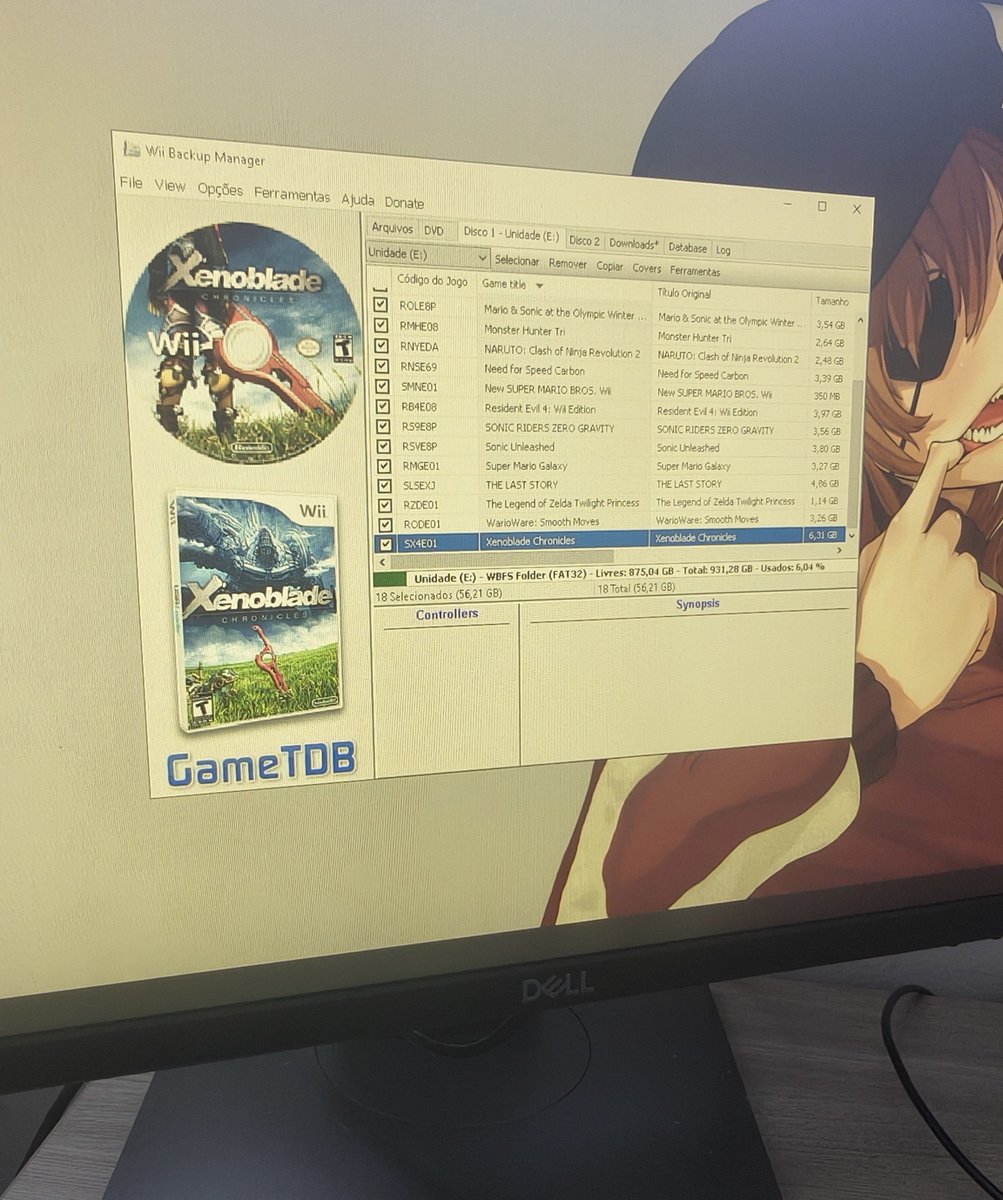Open the GameTDB logo link
The height and width of the screenshot is (1200, 1003).
pos(262,765)
